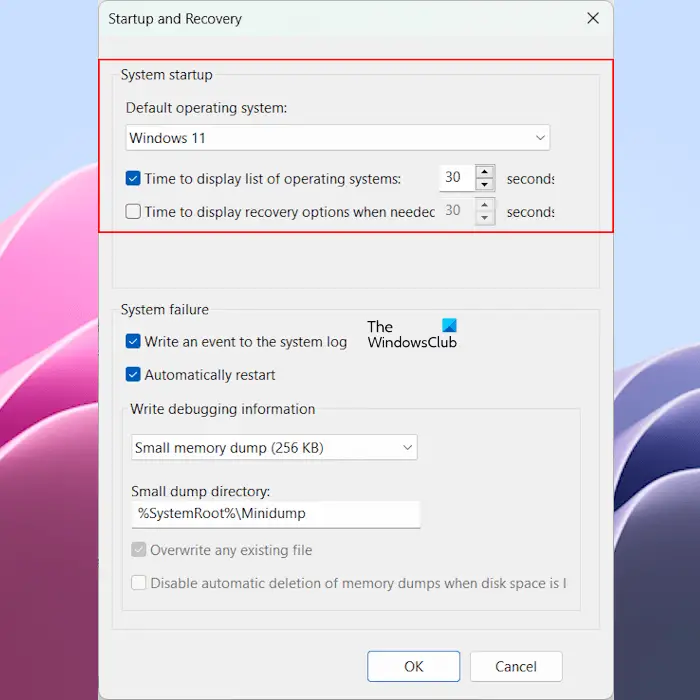The width and height of the screenshot is (700, 700).
Task: Uncheck Time to display list of operating systems
Action: (133, 179)
